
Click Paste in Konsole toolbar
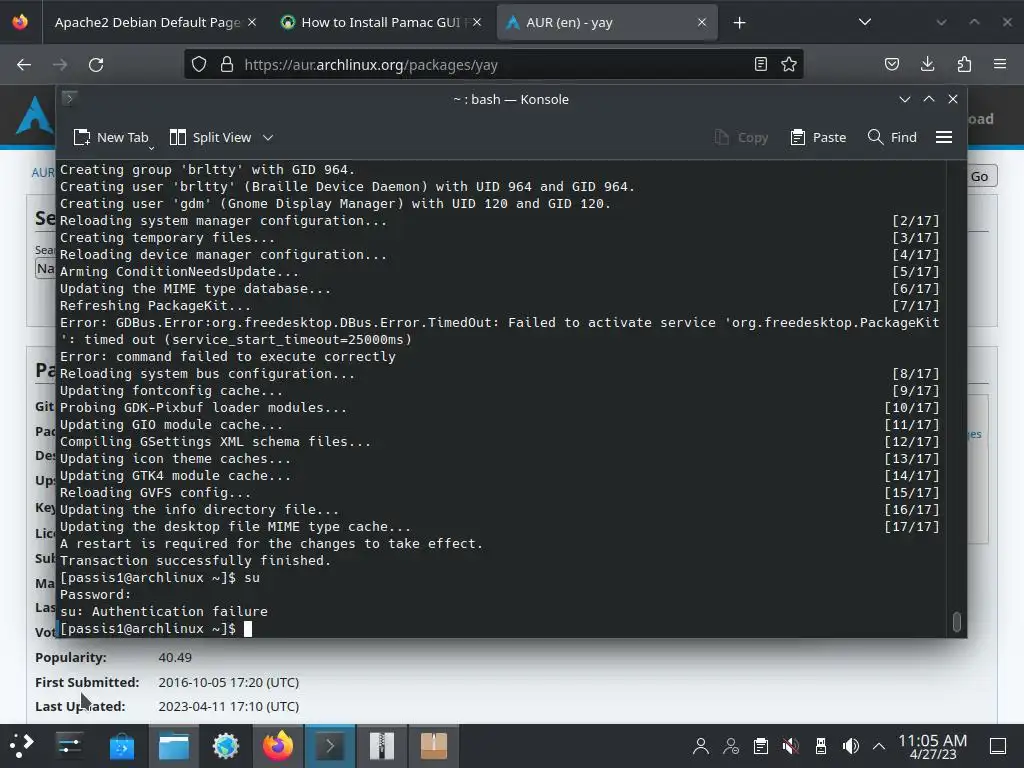pos(818,138)
